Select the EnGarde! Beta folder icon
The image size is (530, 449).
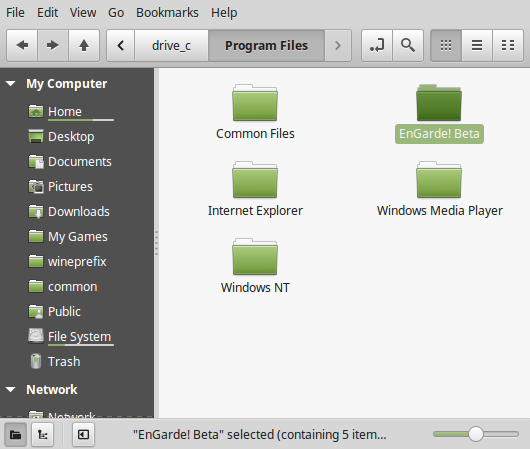point(439,103)
